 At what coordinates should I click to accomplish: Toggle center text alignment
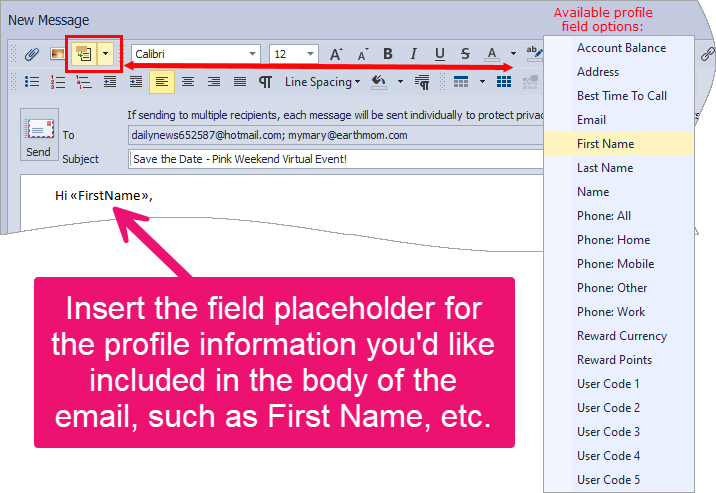tap(188, 82)
